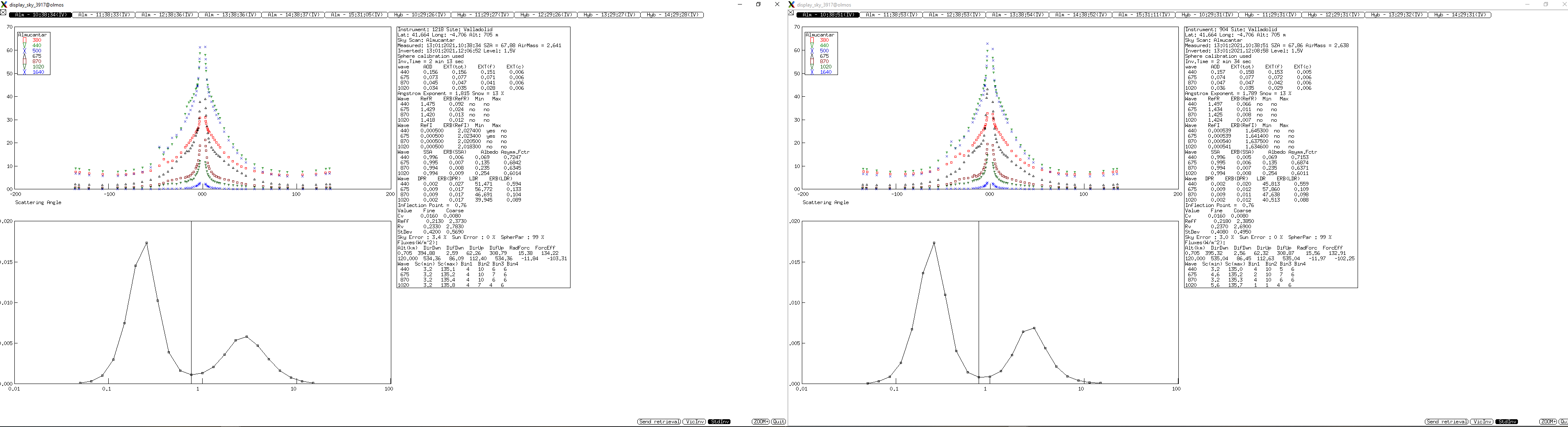The width and height of the screenshot is (1568, 427).
Task: Click the crossed-box icon in the left window
Action: [x=3, y=13]
